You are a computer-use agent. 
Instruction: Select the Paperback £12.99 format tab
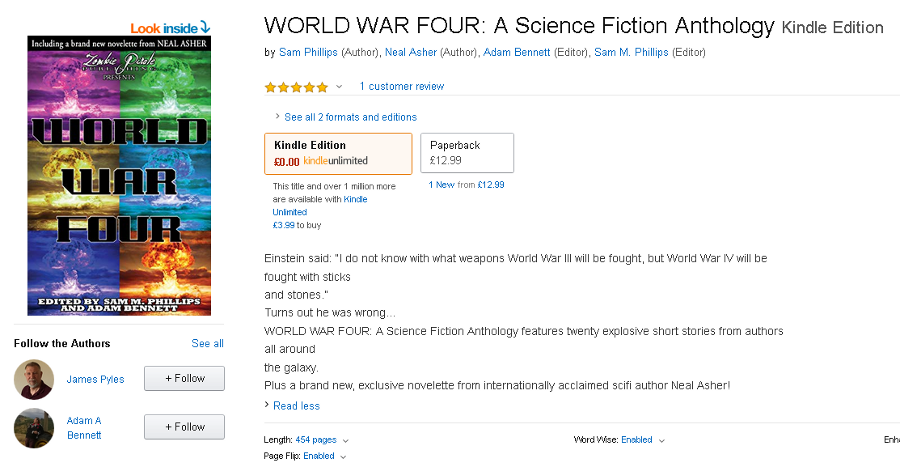(467, 153)
